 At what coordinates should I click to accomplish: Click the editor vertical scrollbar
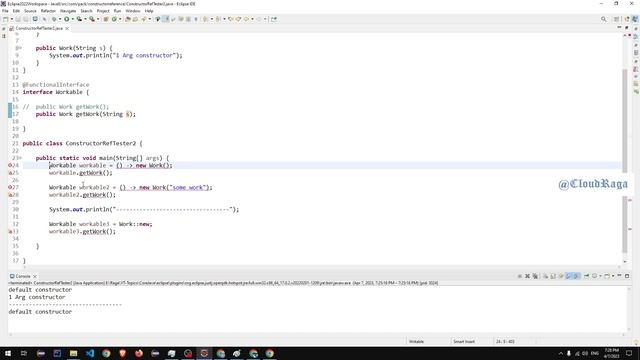[624, 161]
